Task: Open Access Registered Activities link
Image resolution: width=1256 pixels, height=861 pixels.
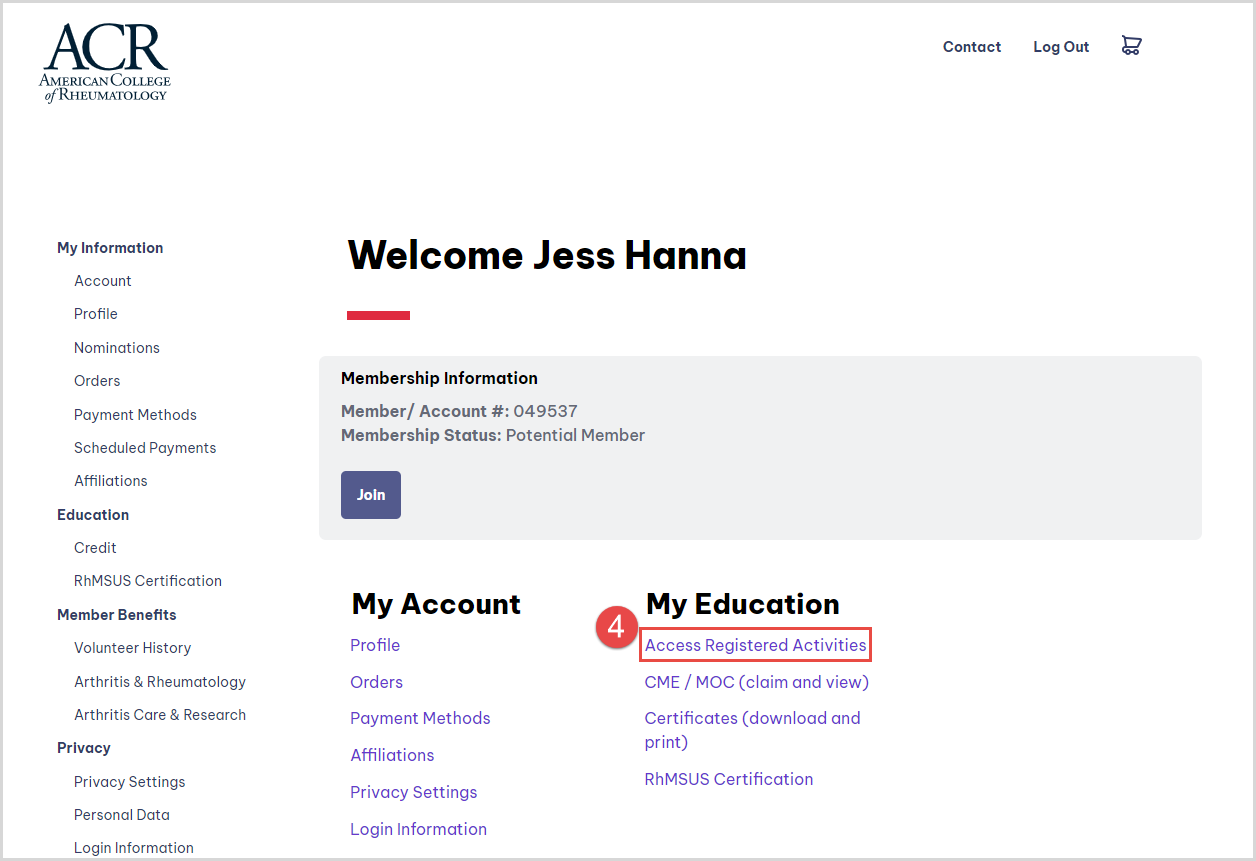Action: pyautogui.click(x=756, y=645)
